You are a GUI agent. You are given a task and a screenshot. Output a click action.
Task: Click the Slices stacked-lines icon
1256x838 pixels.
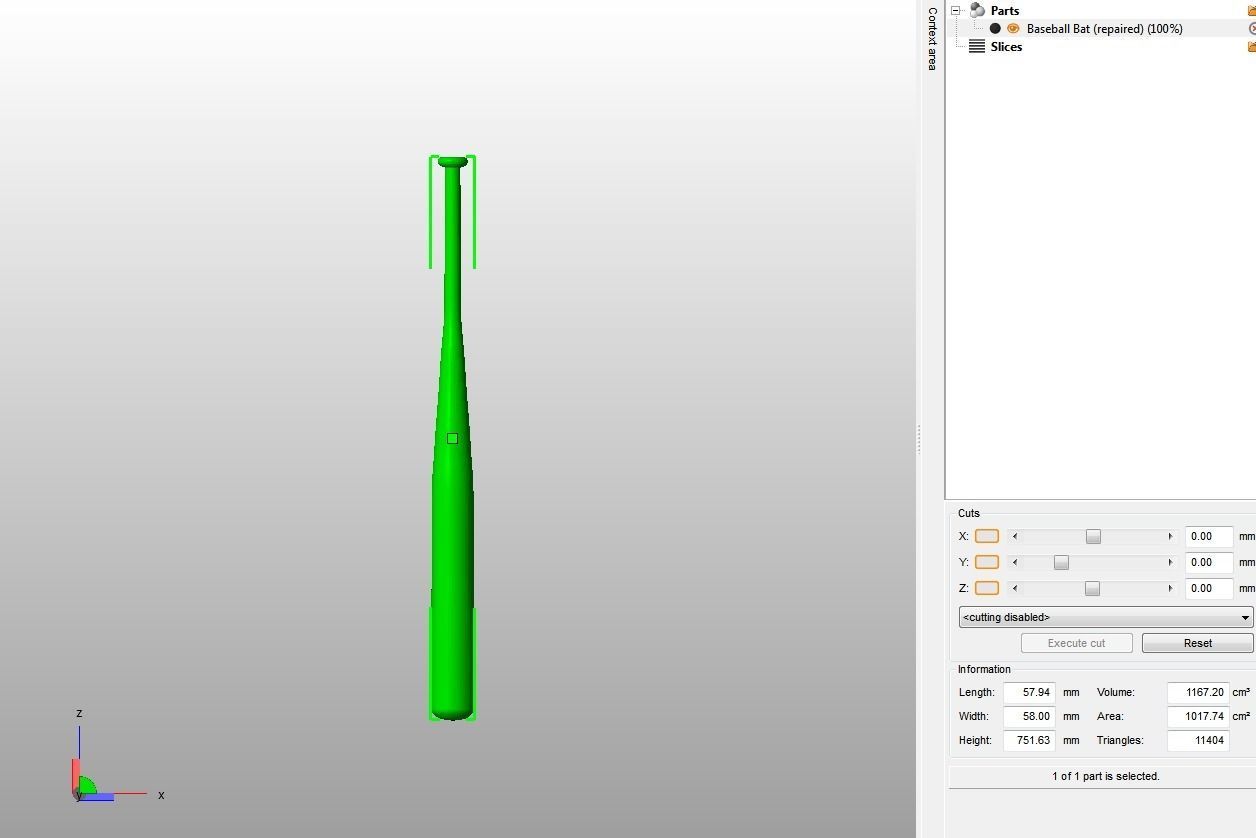977,47
